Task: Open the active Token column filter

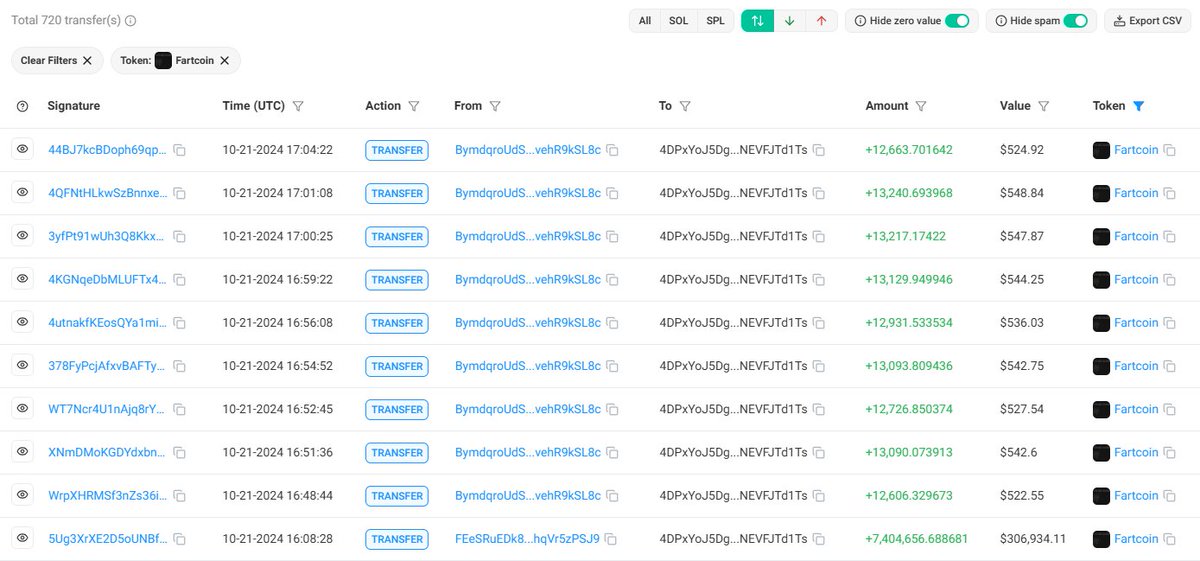Action: 1138,106
